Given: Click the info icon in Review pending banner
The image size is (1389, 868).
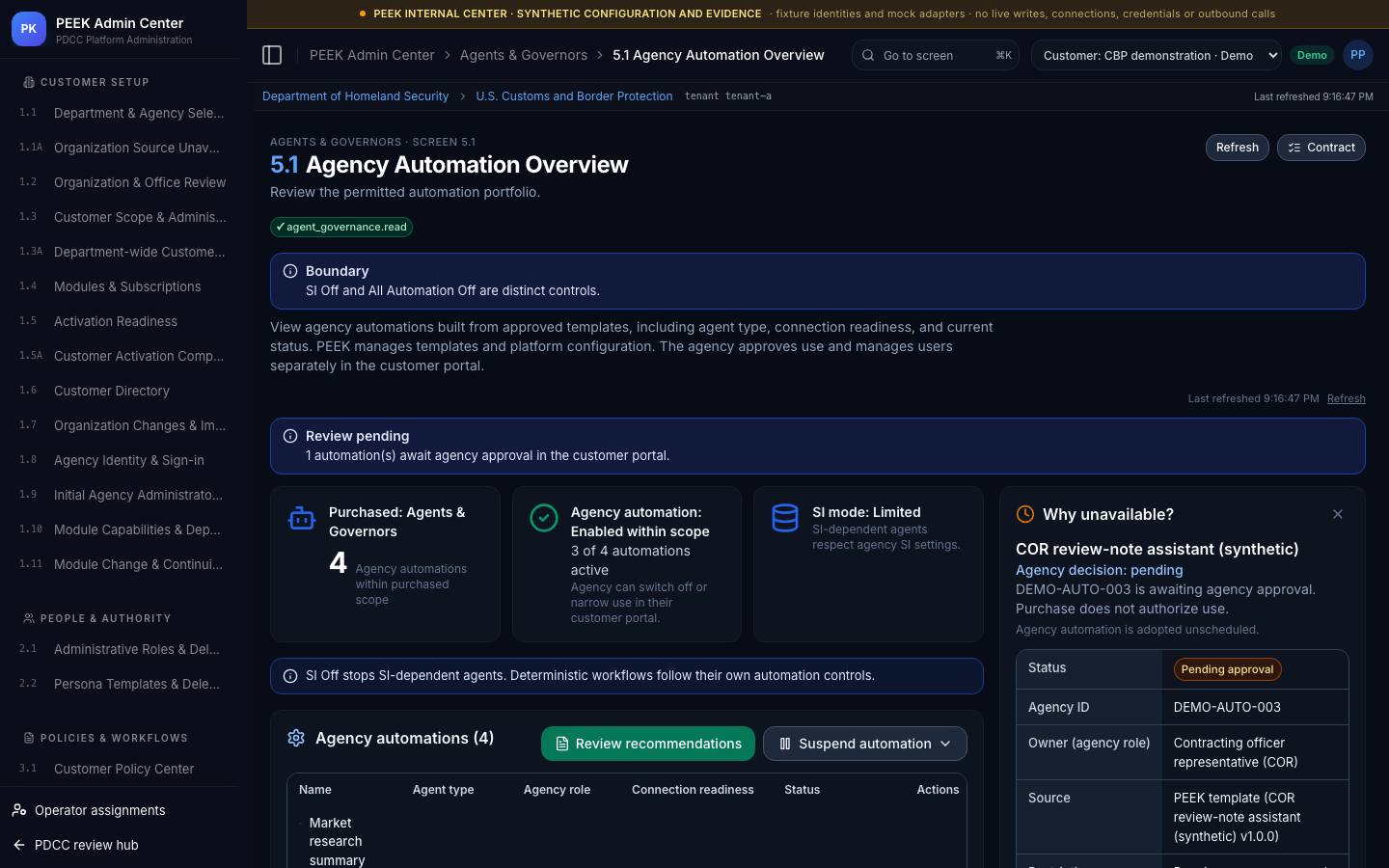Looking at the screenshot, I should pyautogui.click(x=290, y=436).
